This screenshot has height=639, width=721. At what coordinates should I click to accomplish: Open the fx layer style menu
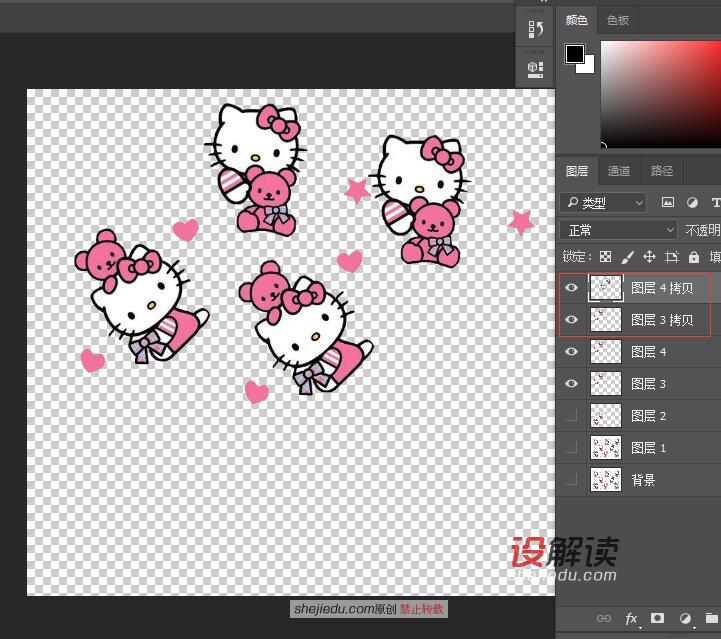(631, 619)
